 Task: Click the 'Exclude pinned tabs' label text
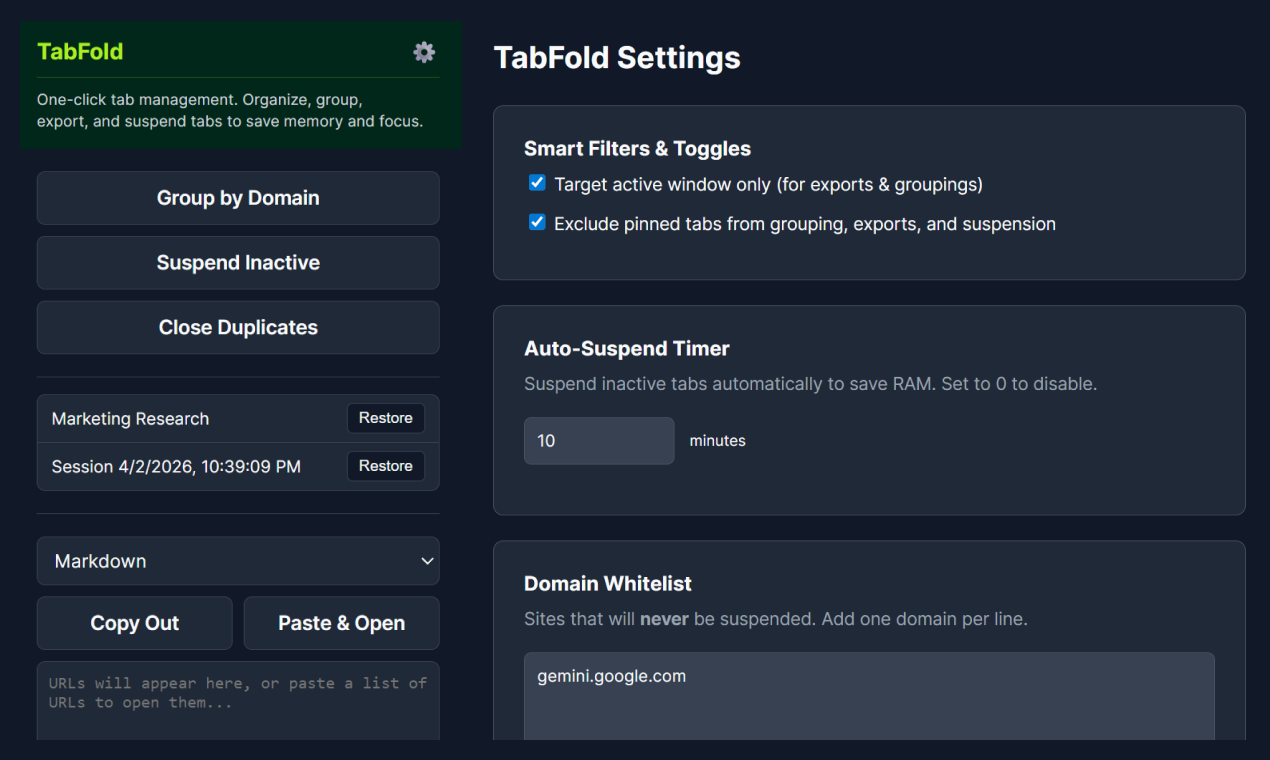click(804, 224)
